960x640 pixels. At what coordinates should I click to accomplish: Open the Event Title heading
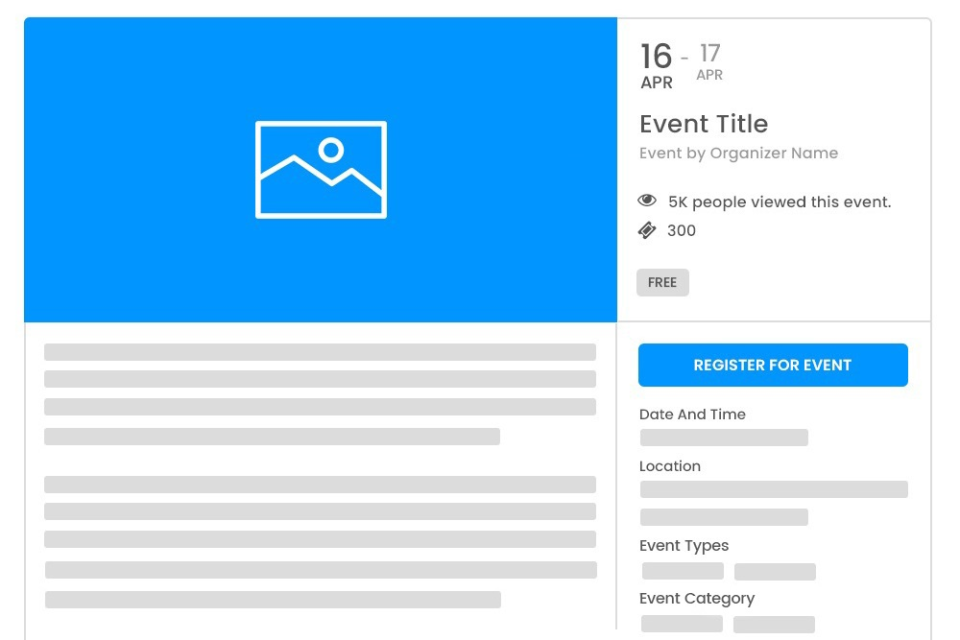703,123
